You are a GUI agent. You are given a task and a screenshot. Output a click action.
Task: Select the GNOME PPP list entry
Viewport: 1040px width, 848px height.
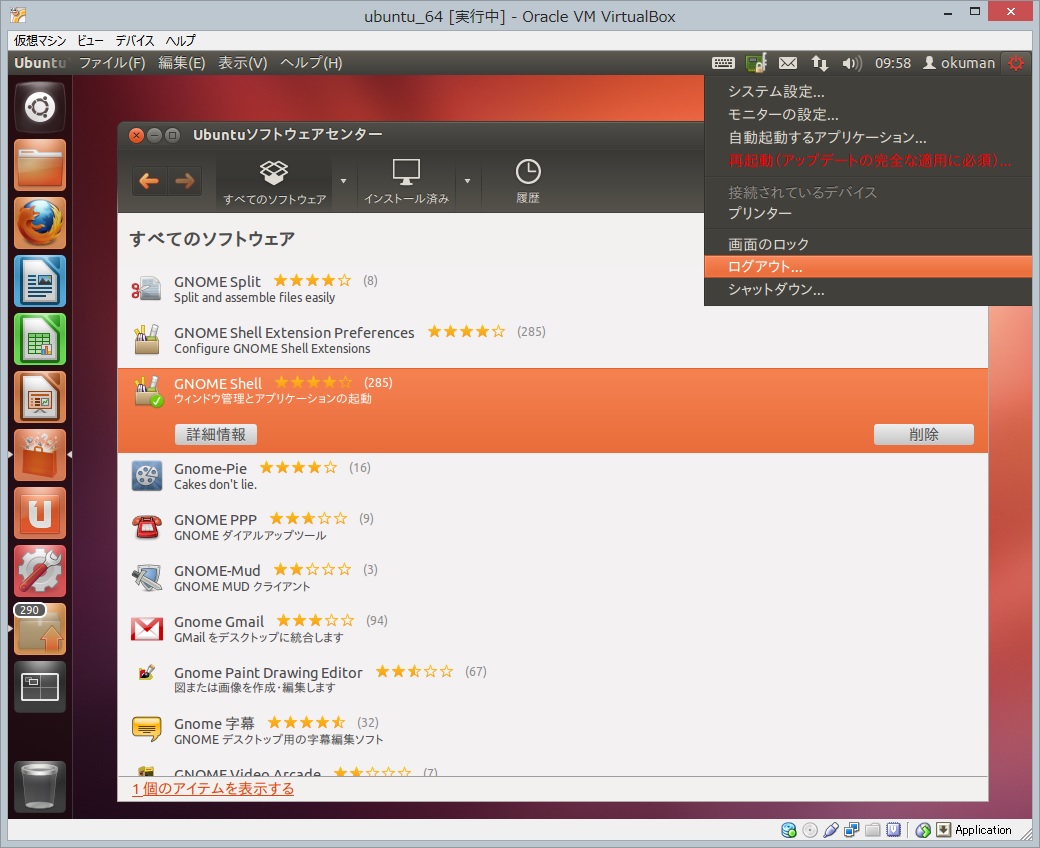coord(552,527)
